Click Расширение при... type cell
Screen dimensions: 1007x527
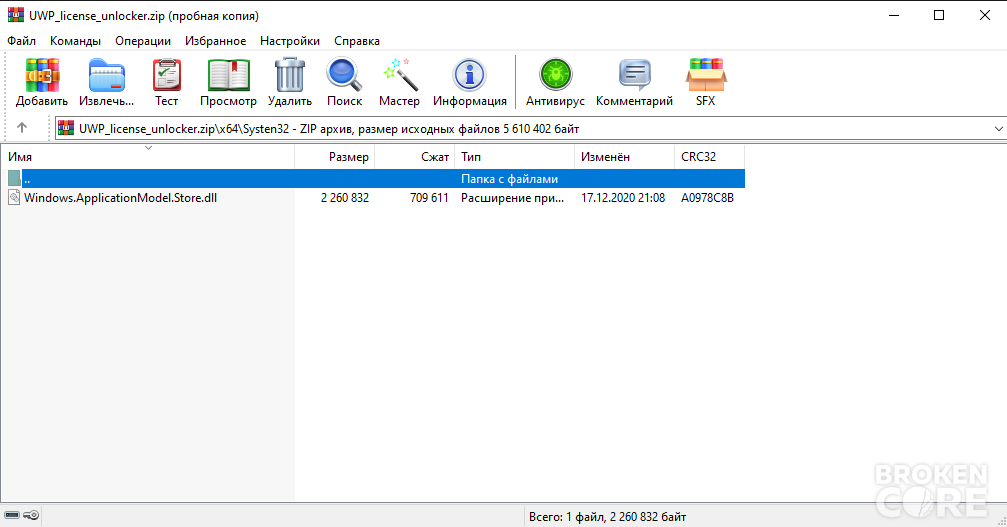(512, 198)
